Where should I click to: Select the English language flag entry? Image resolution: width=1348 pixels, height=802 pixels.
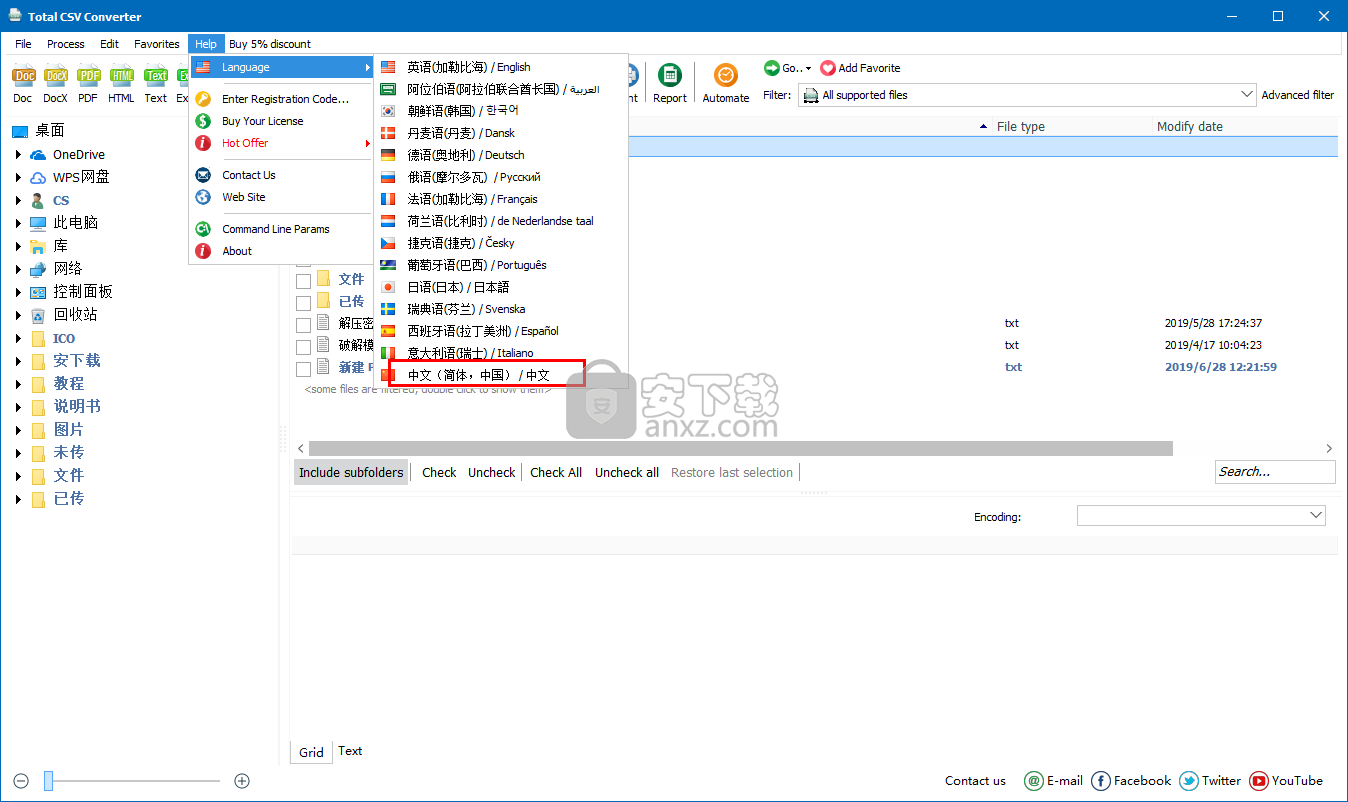[501, 67]
